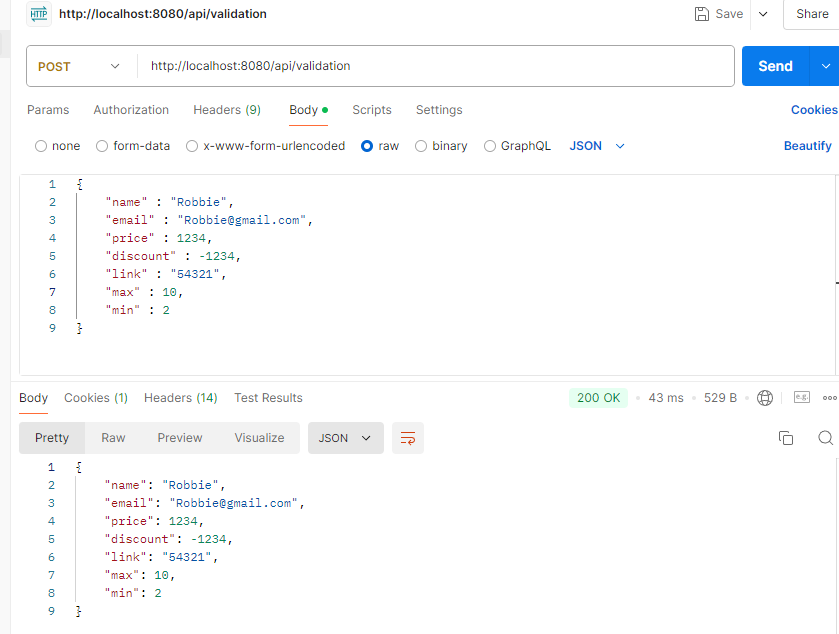Image resolution: width=839 pixels, height=634 pixels.
Task: Select the Pretty response view
Action: pyautogui.click(x=52, y=438)
